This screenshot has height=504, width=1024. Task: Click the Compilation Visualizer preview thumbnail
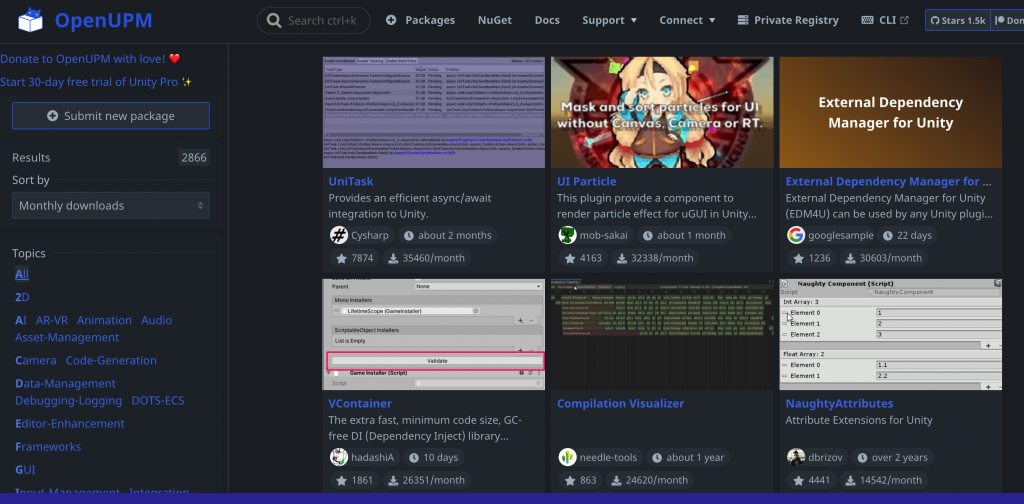(x=662, y=334)
